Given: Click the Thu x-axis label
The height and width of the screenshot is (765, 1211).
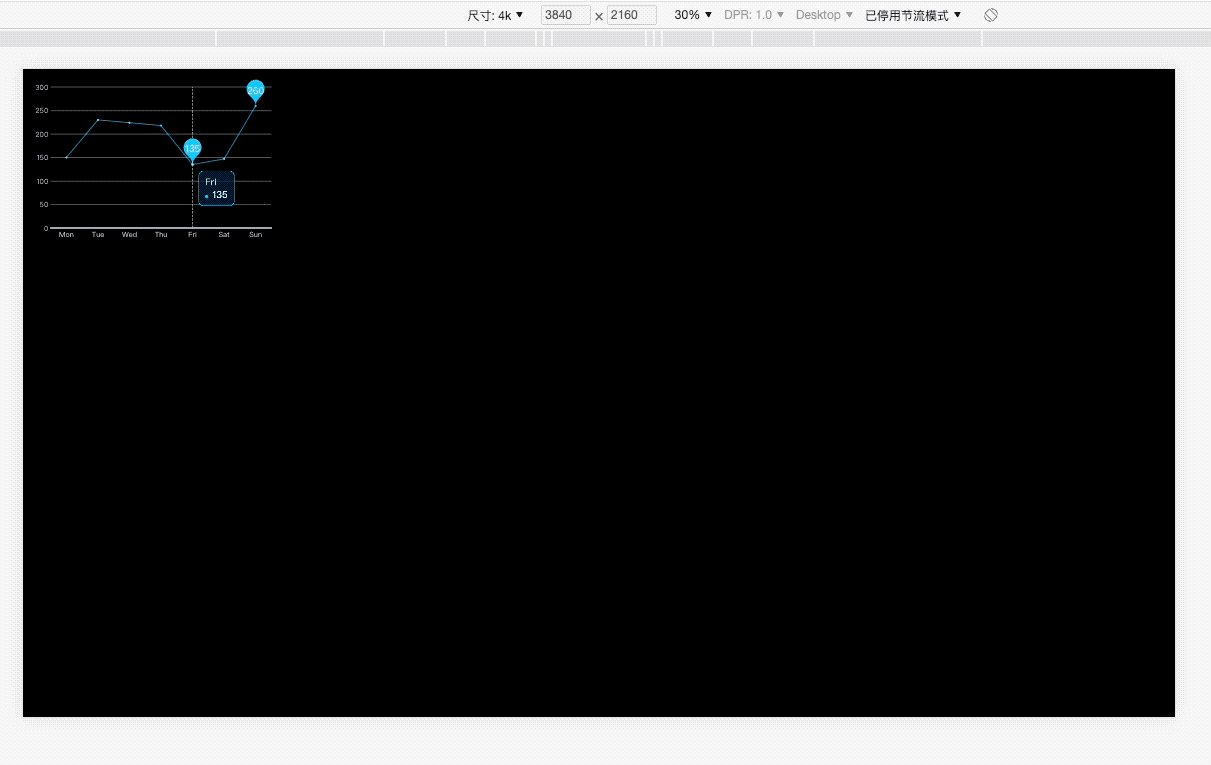Looking at the screenshot, I should coord(161,235).
